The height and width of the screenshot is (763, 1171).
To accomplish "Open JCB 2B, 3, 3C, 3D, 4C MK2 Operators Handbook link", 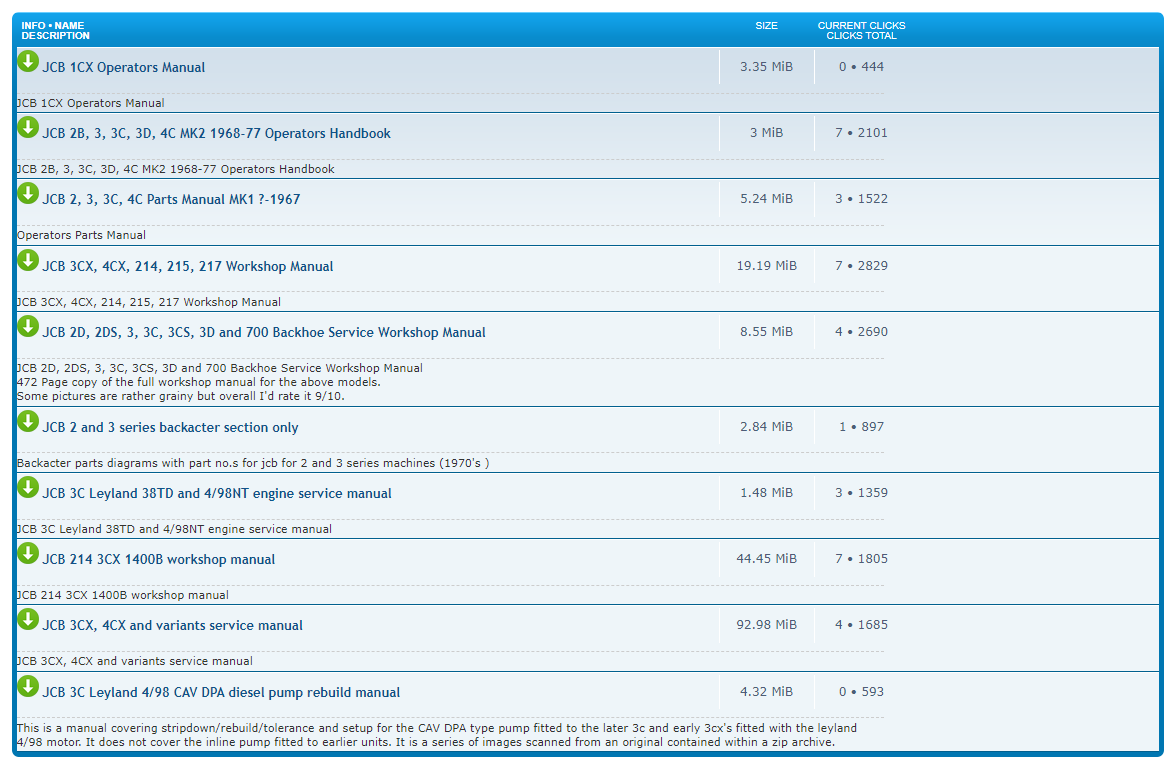I will coord(217,134).
